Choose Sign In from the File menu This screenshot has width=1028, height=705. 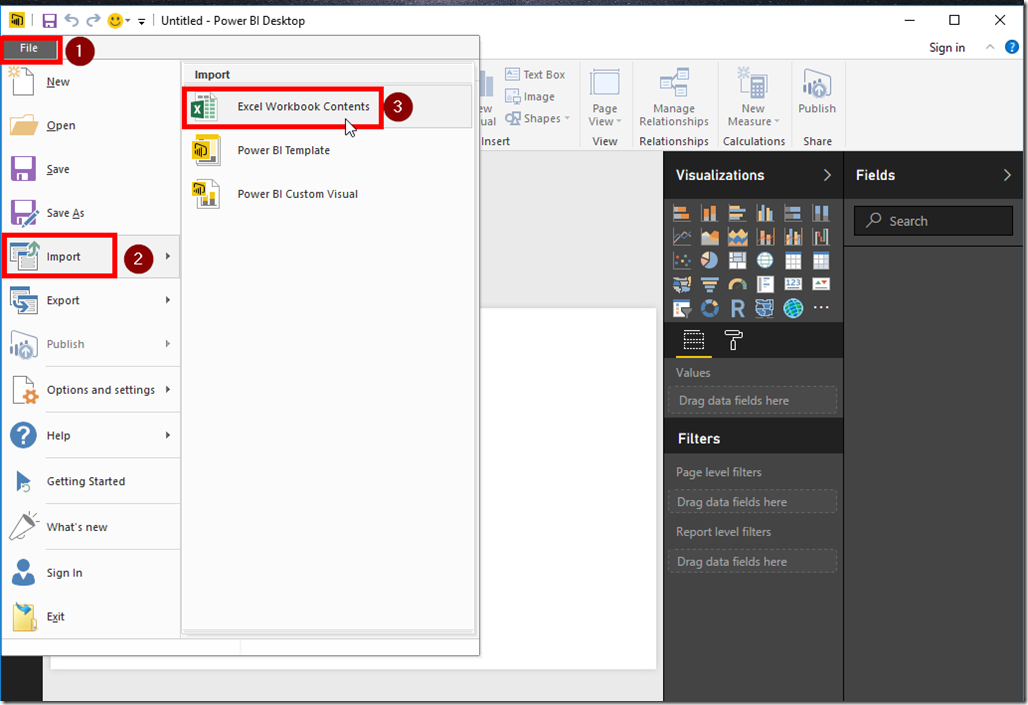coord(90,573)
